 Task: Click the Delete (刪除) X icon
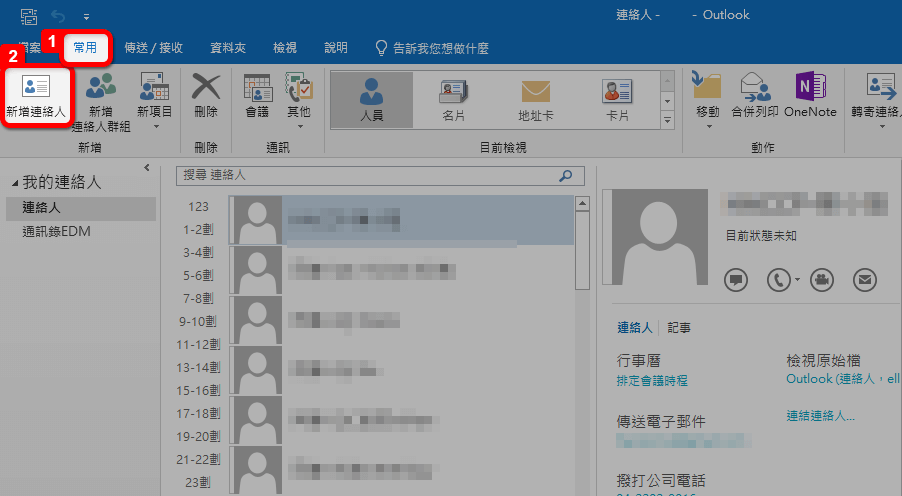206,98
